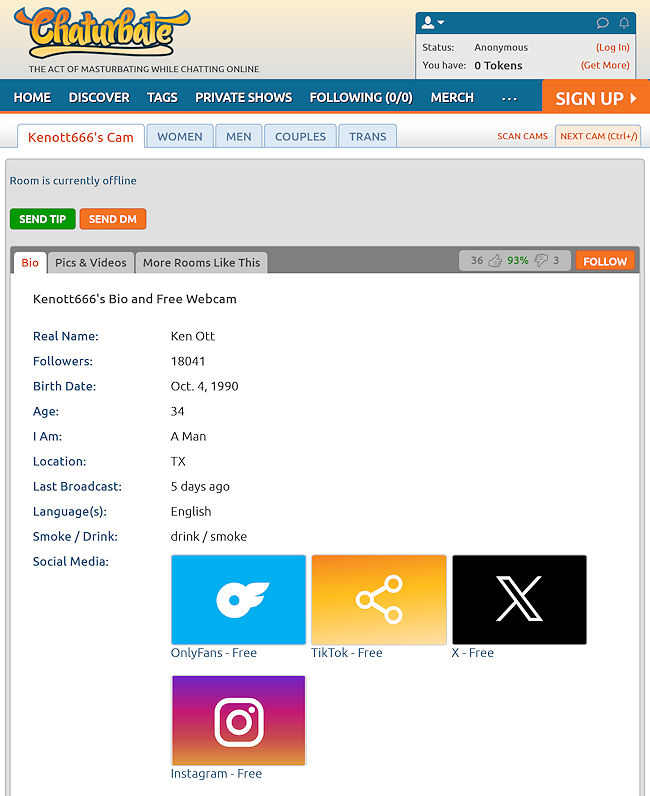Click the Chaturbate logo
Image resolution: width=650 pixels, height=796 pixels.
(x=102, y=32)
